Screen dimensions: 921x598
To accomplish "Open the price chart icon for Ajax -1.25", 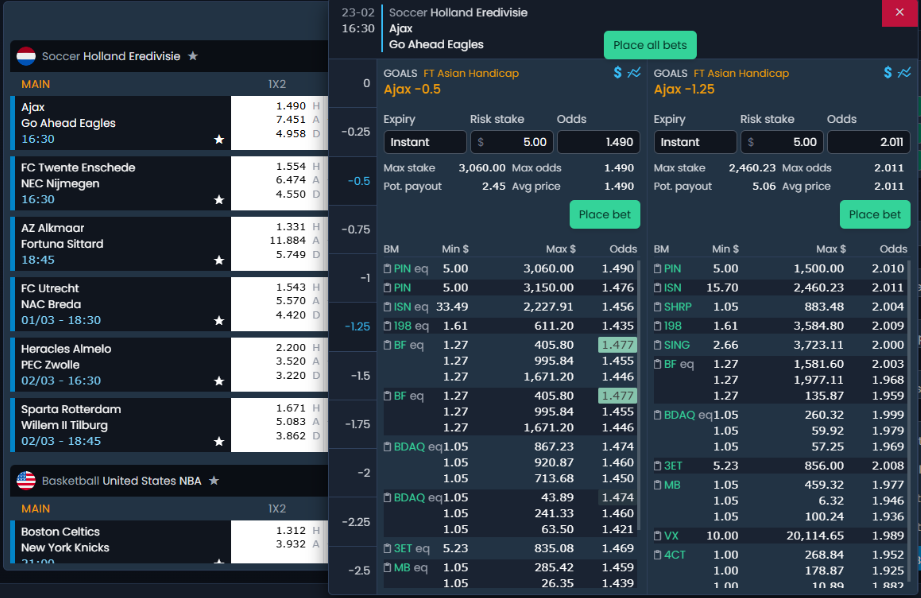I will (x=904, y=73).
